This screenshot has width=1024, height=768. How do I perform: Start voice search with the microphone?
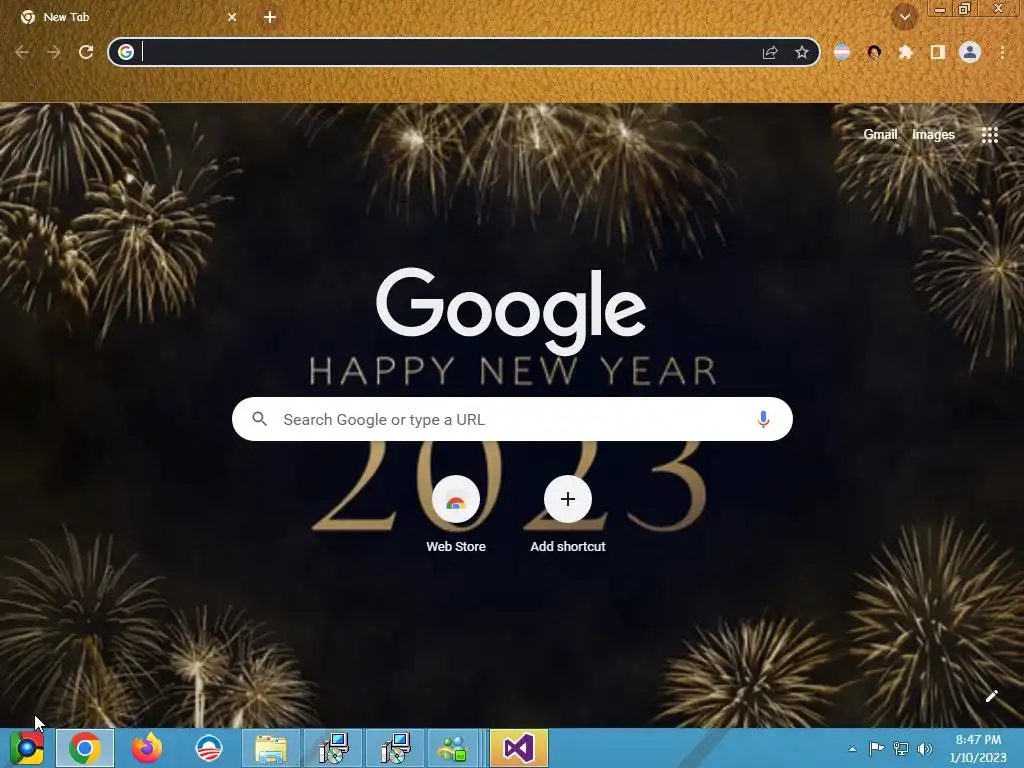pos(763,419)
